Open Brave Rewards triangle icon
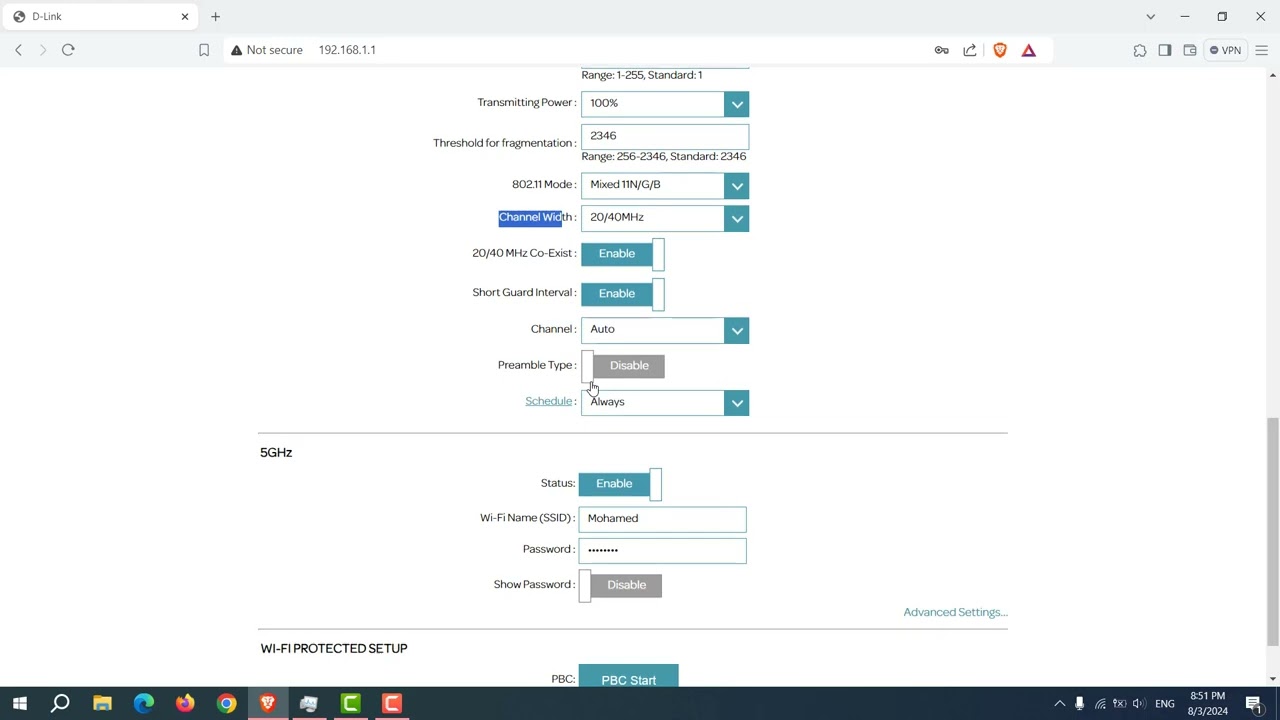 [1029, 50]
